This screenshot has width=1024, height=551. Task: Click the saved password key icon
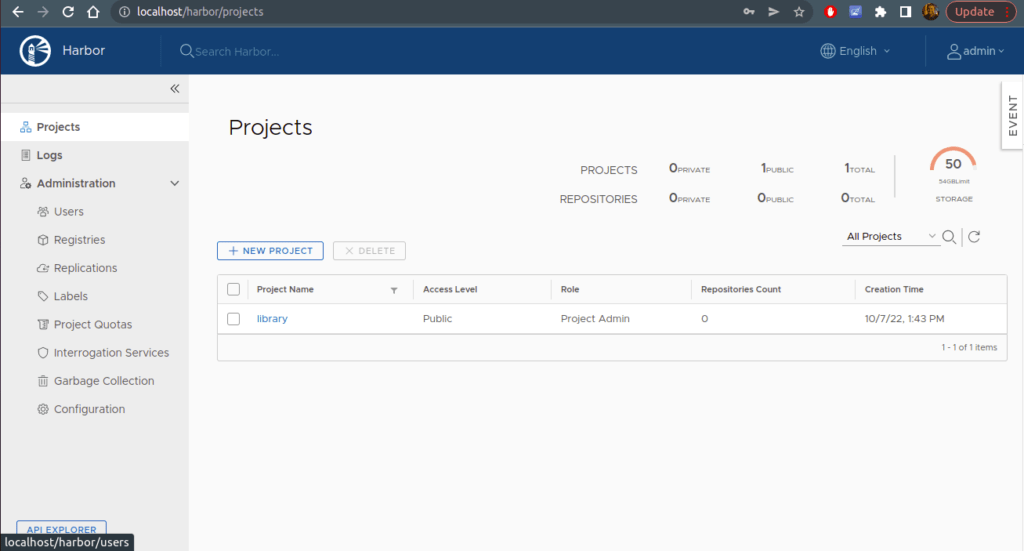point(748,12)
